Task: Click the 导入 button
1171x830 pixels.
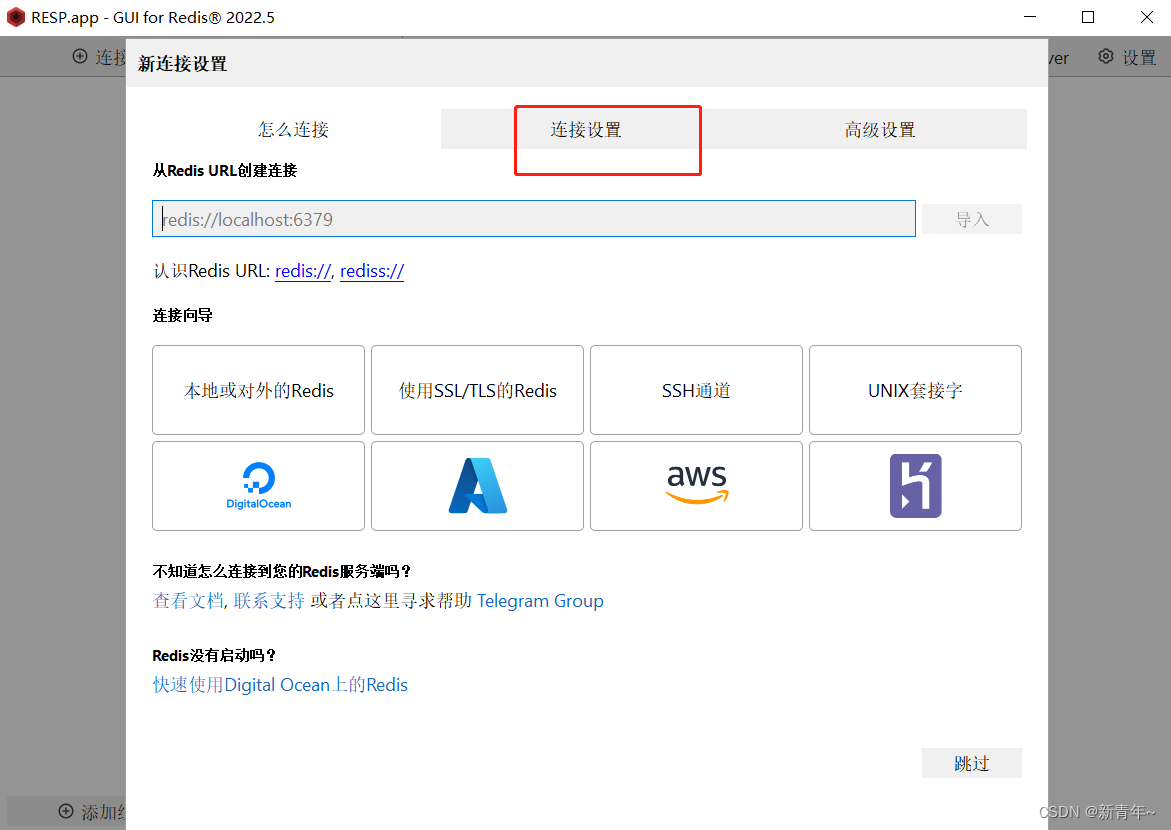Action: coord(970,218)
